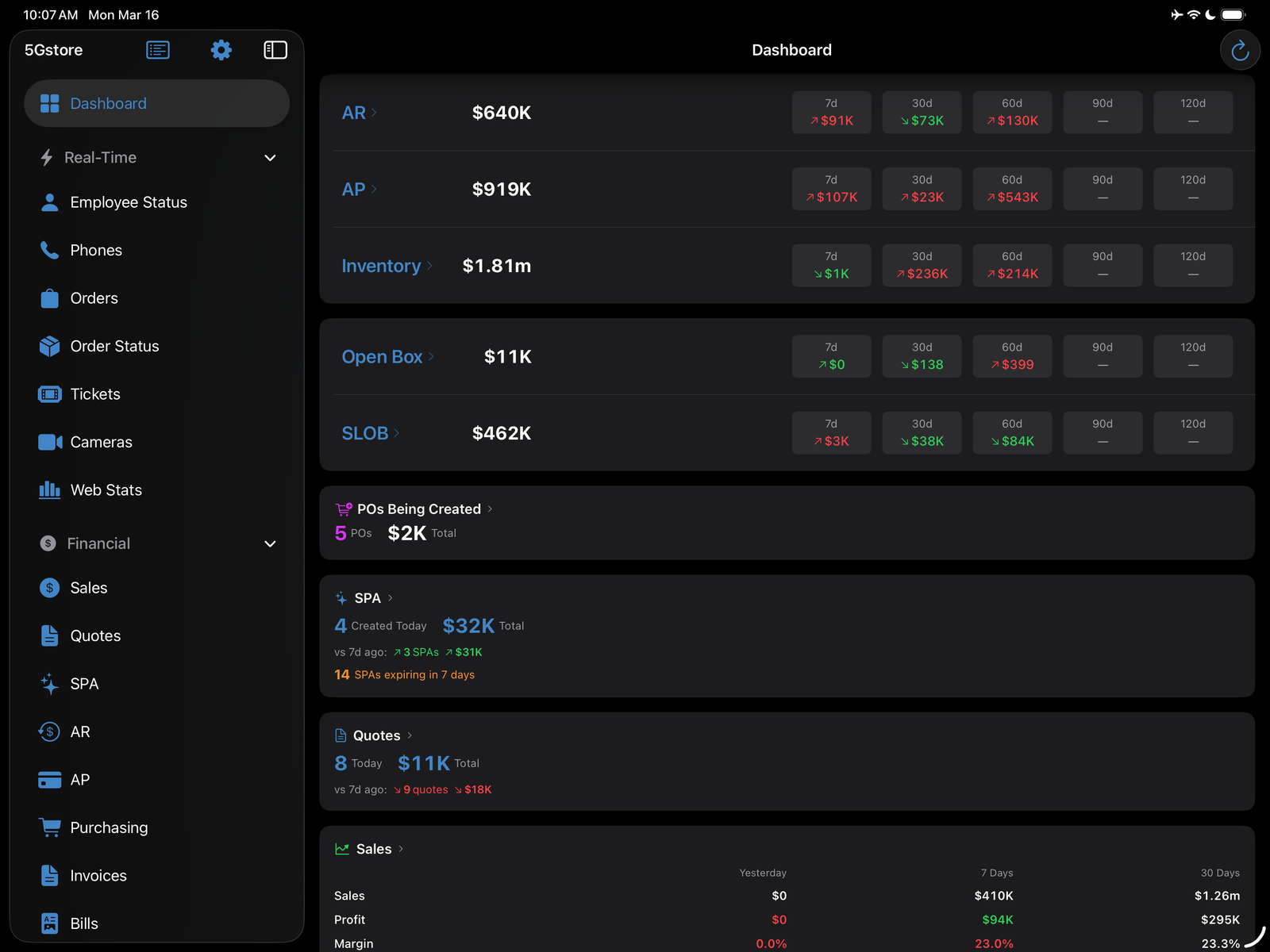Screen dimensions: 1270x952
Task: Select the Cameras icon in the sidebar
Action: 49,442
